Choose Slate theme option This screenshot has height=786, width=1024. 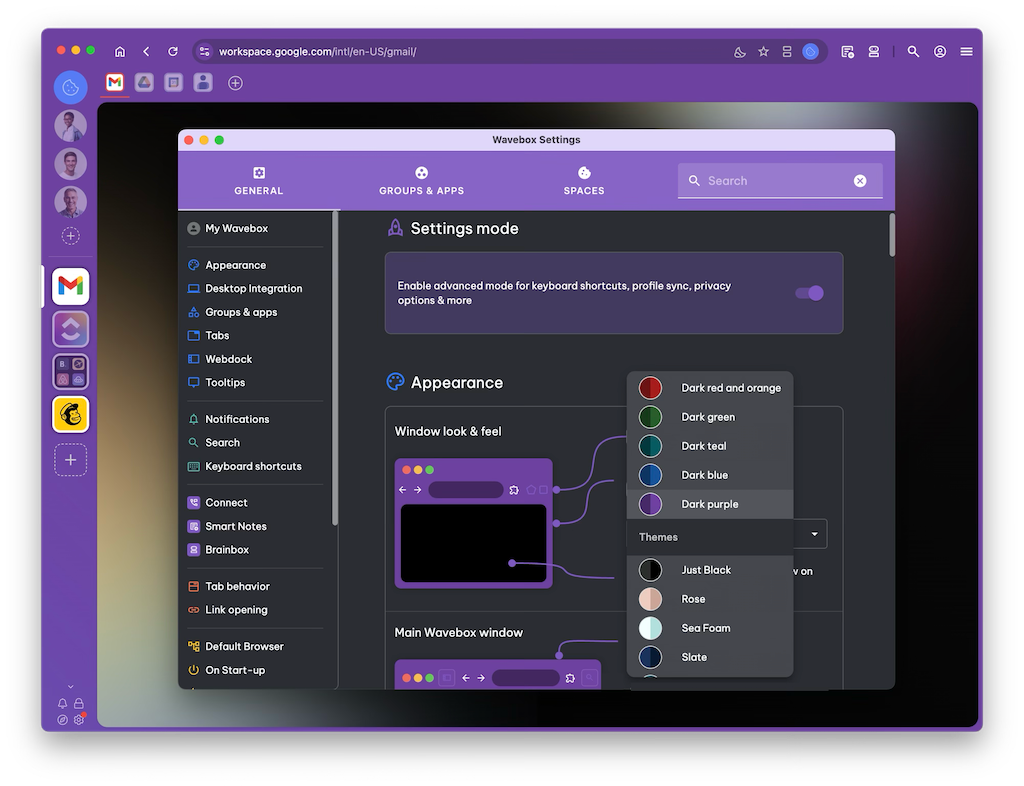[x=710, y=657]
